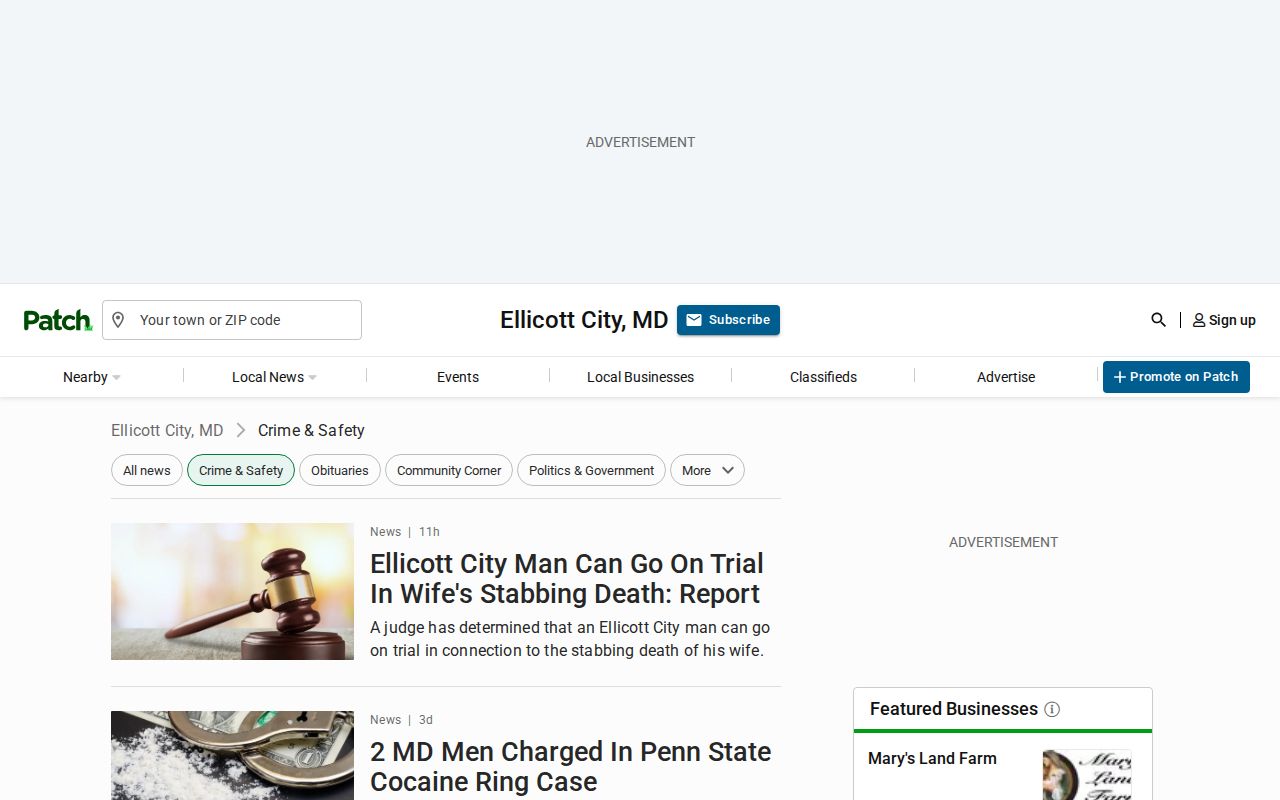This screenshot has height=800, width=1280.
Task: Select the All news filter chip
Action: [x=147, y=470]
